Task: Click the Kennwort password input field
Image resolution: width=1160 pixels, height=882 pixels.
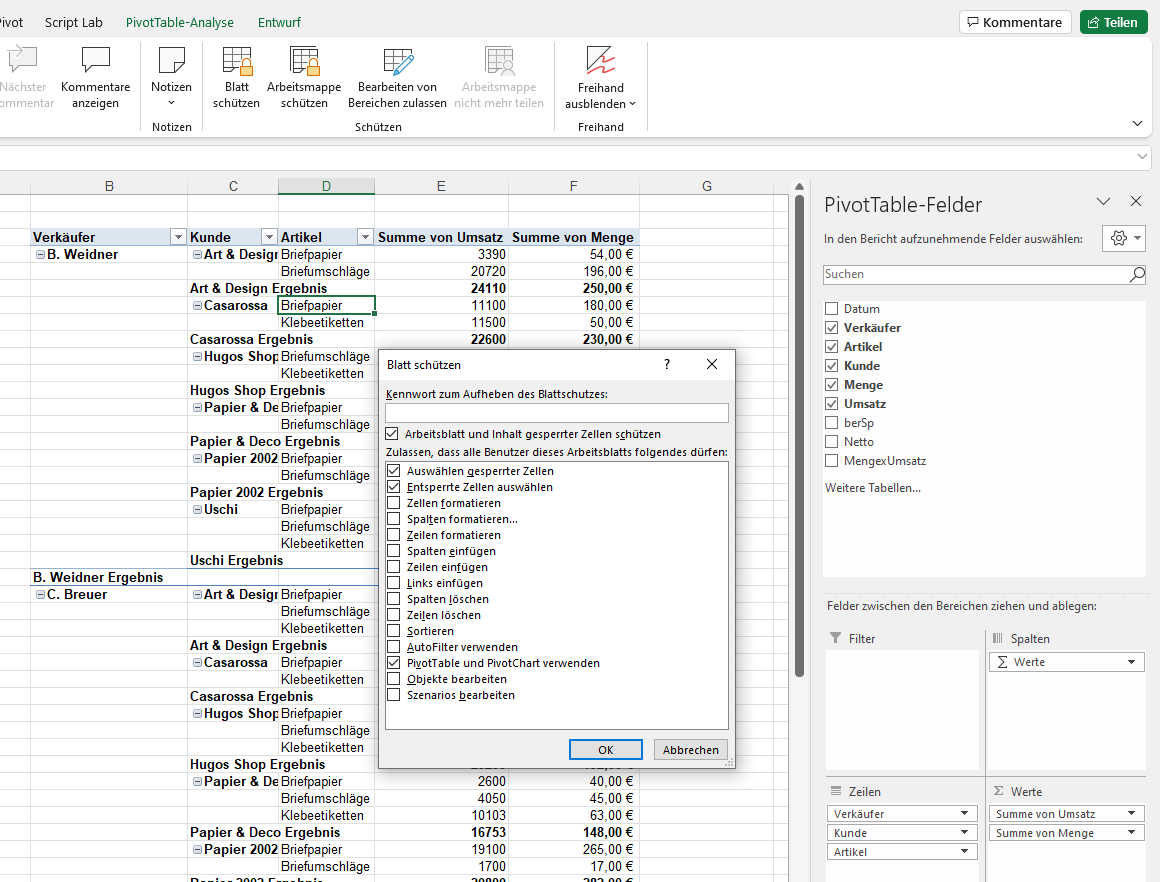Action: 557,413
